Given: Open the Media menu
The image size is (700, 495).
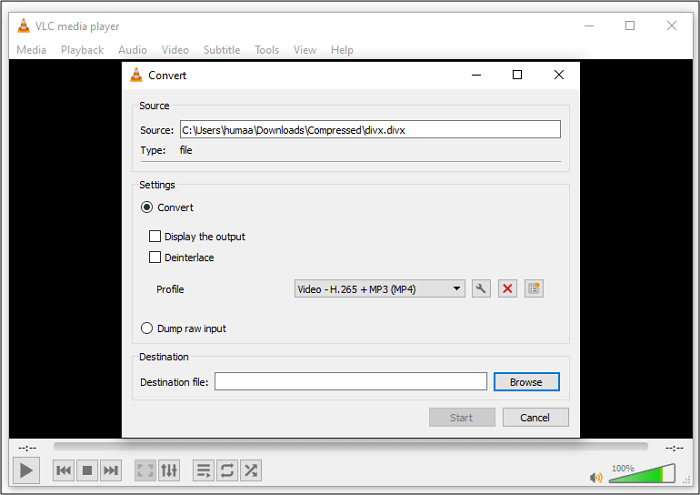Looking at the screenshot, I should click(x=31, y=50).
